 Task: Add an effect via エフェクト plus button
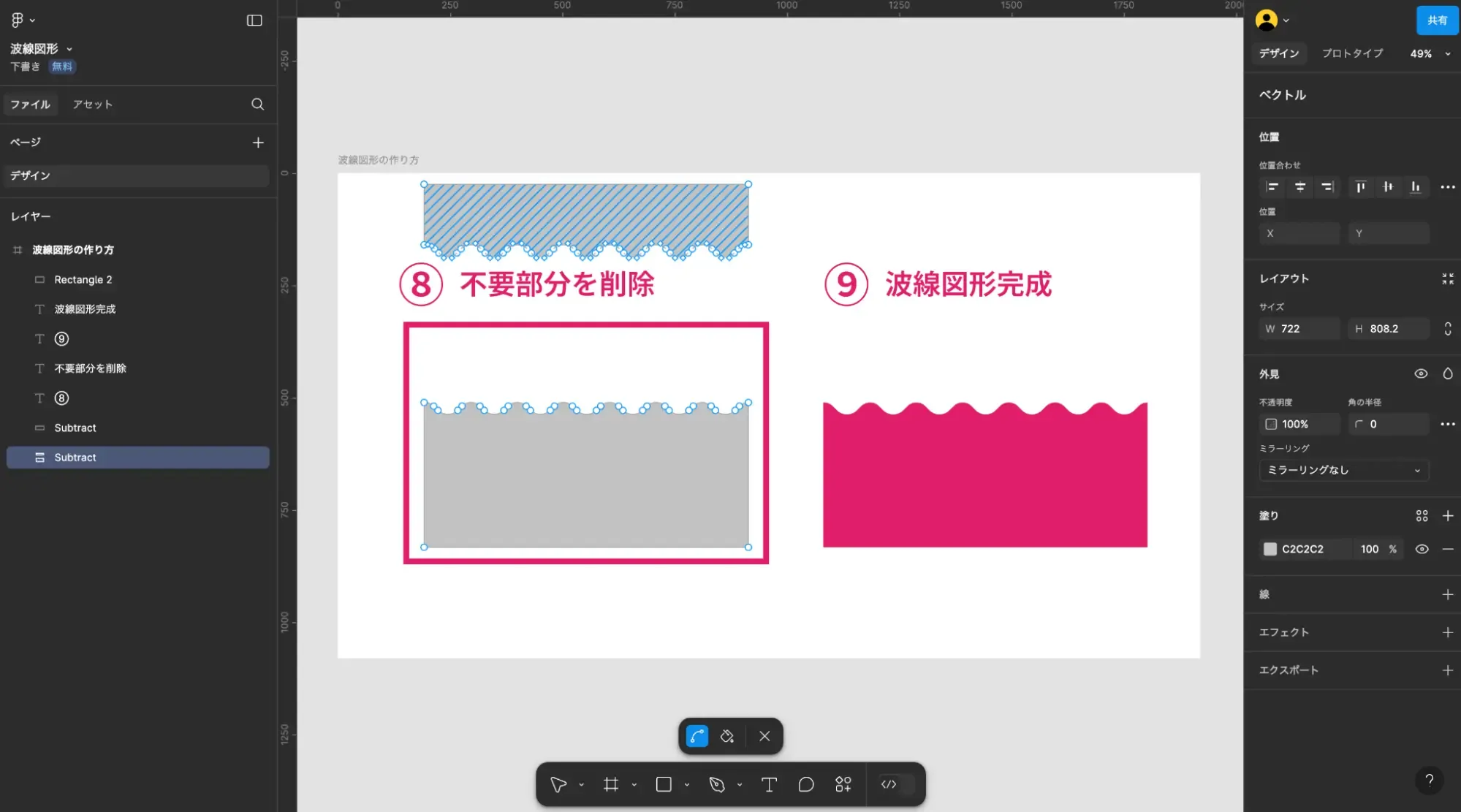(x=1448, y=632)
